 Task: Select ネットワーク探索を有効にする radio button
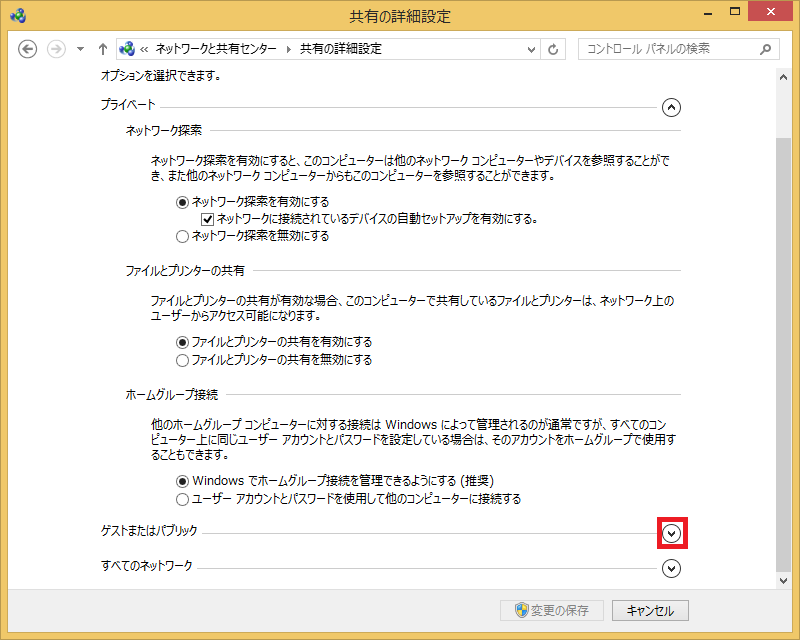(182, 202)
